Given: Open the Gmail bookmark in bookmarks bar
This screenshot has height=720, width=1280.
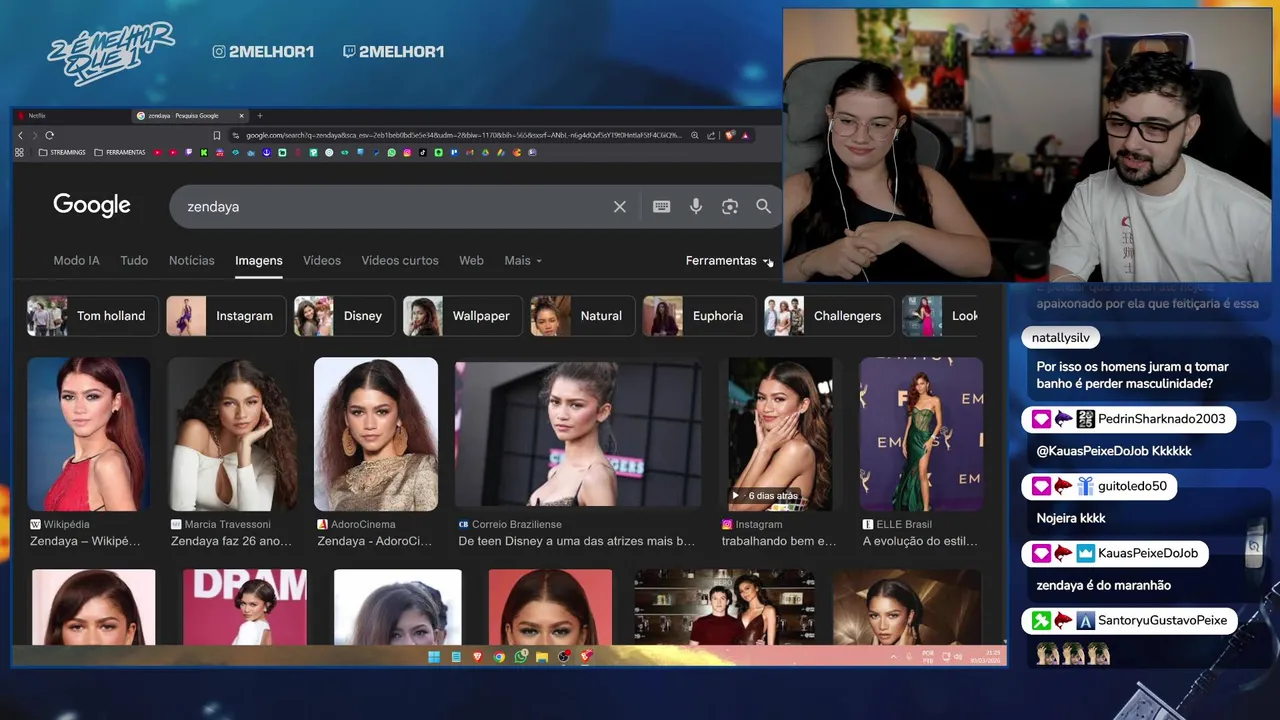Looking at the screenshot, I should [470, 152].
